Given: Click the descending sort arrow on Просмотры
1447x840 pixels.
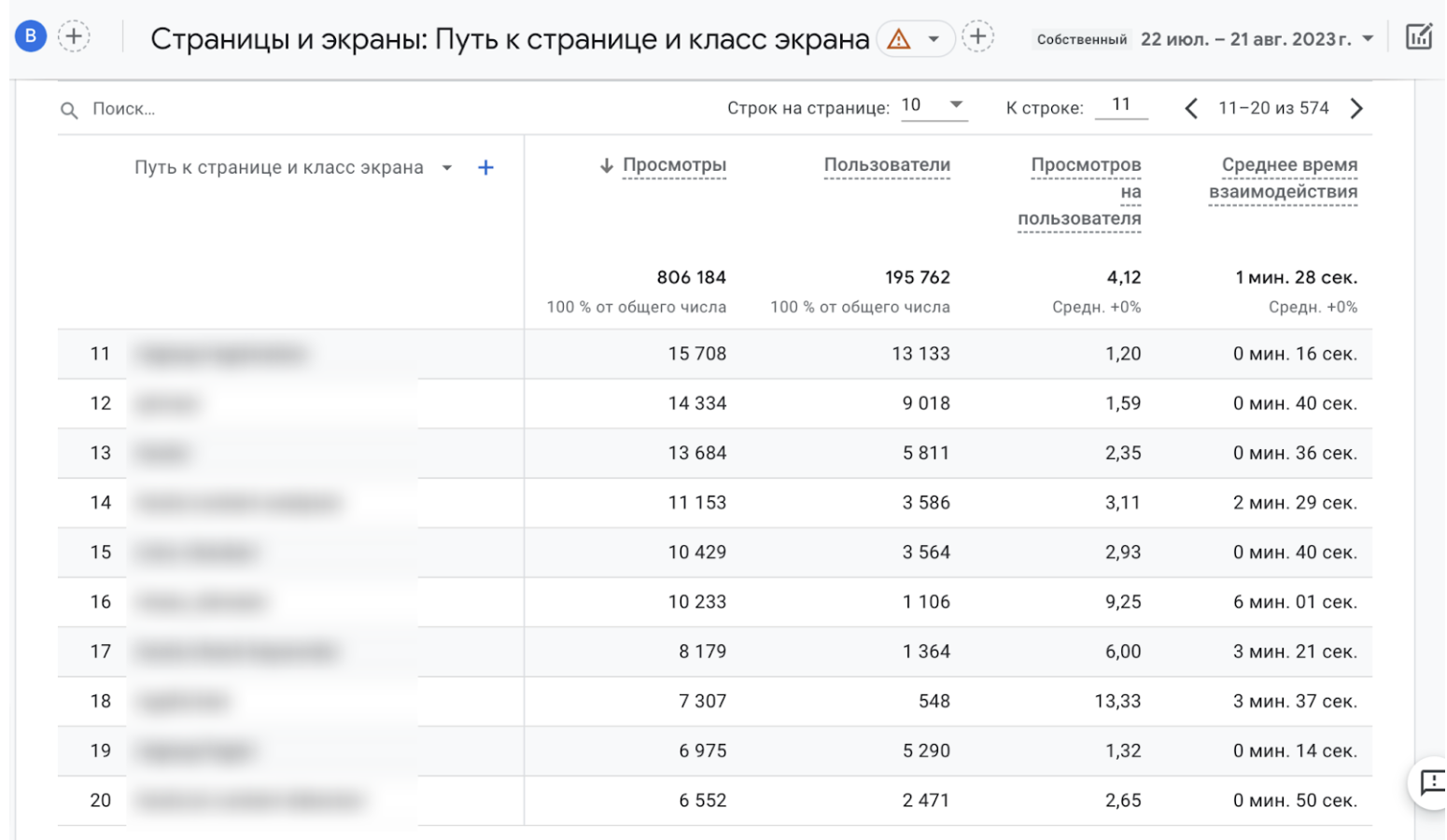Looking at the screenshot, I should [607, 165].
